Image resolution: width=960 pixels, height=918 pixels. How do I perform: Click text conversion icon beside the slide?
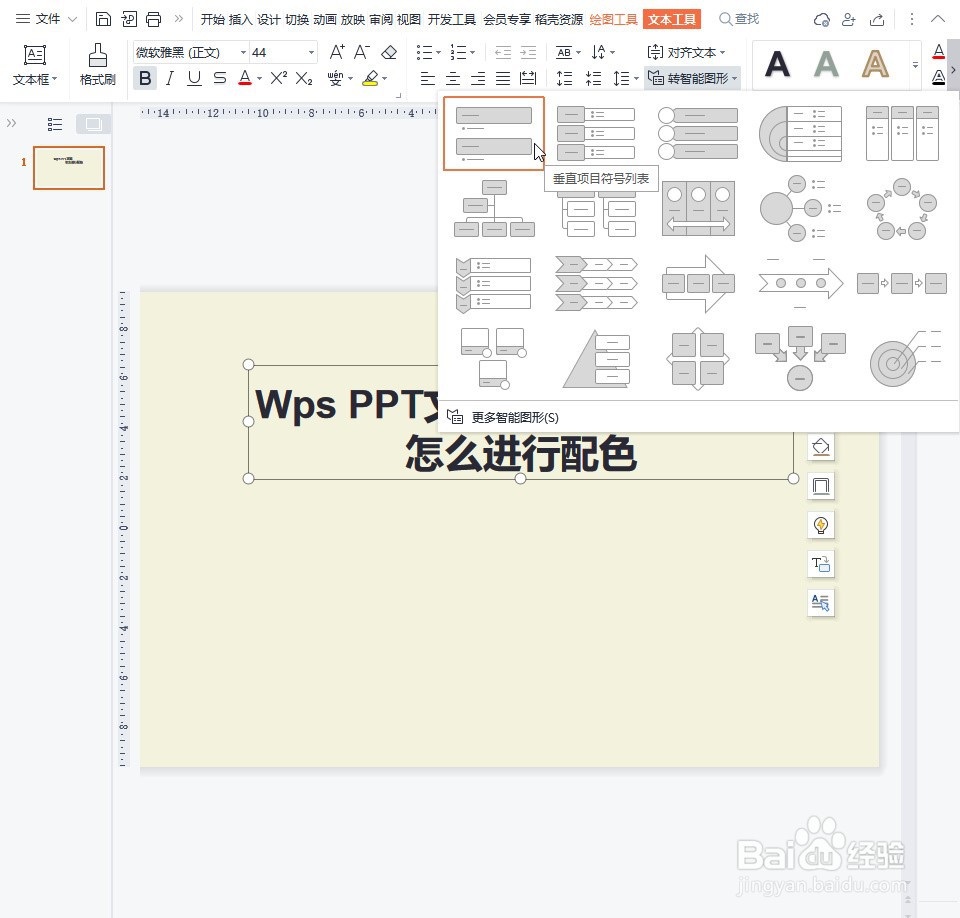pos(820,563)
